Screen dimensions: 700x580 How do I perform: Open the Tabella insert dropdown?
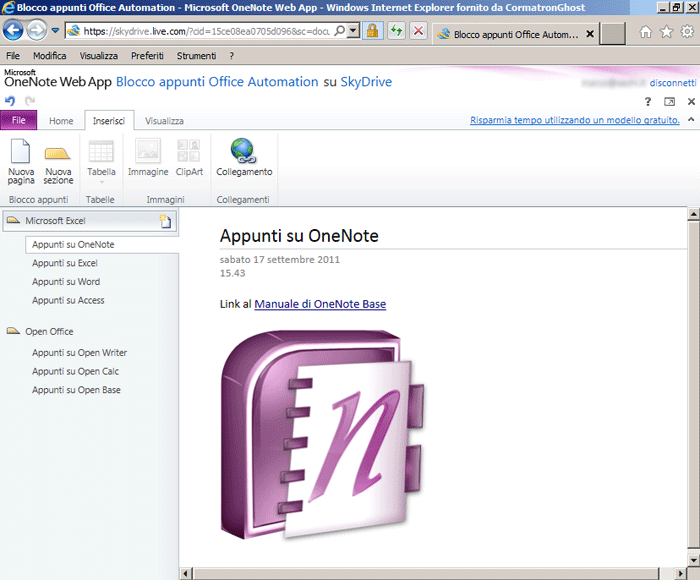click(x=101, y=161)
